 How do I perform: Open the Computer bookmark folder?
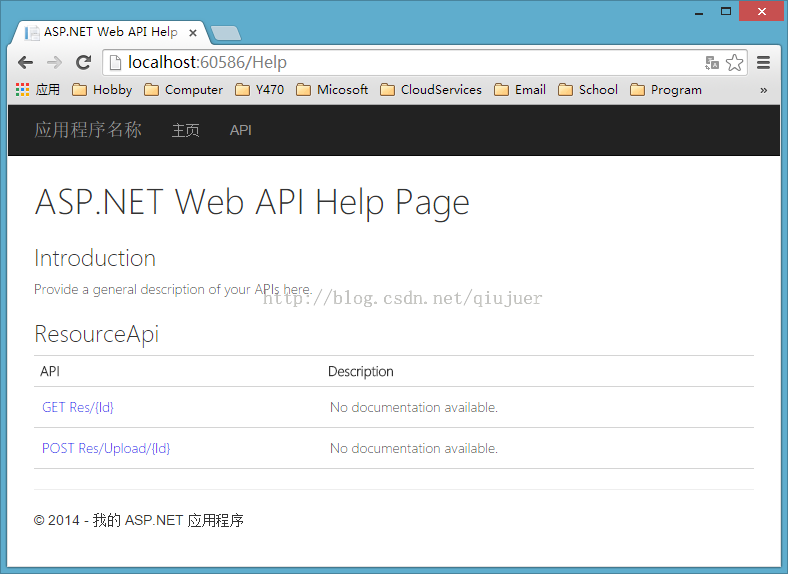click(x=183, y=89)
